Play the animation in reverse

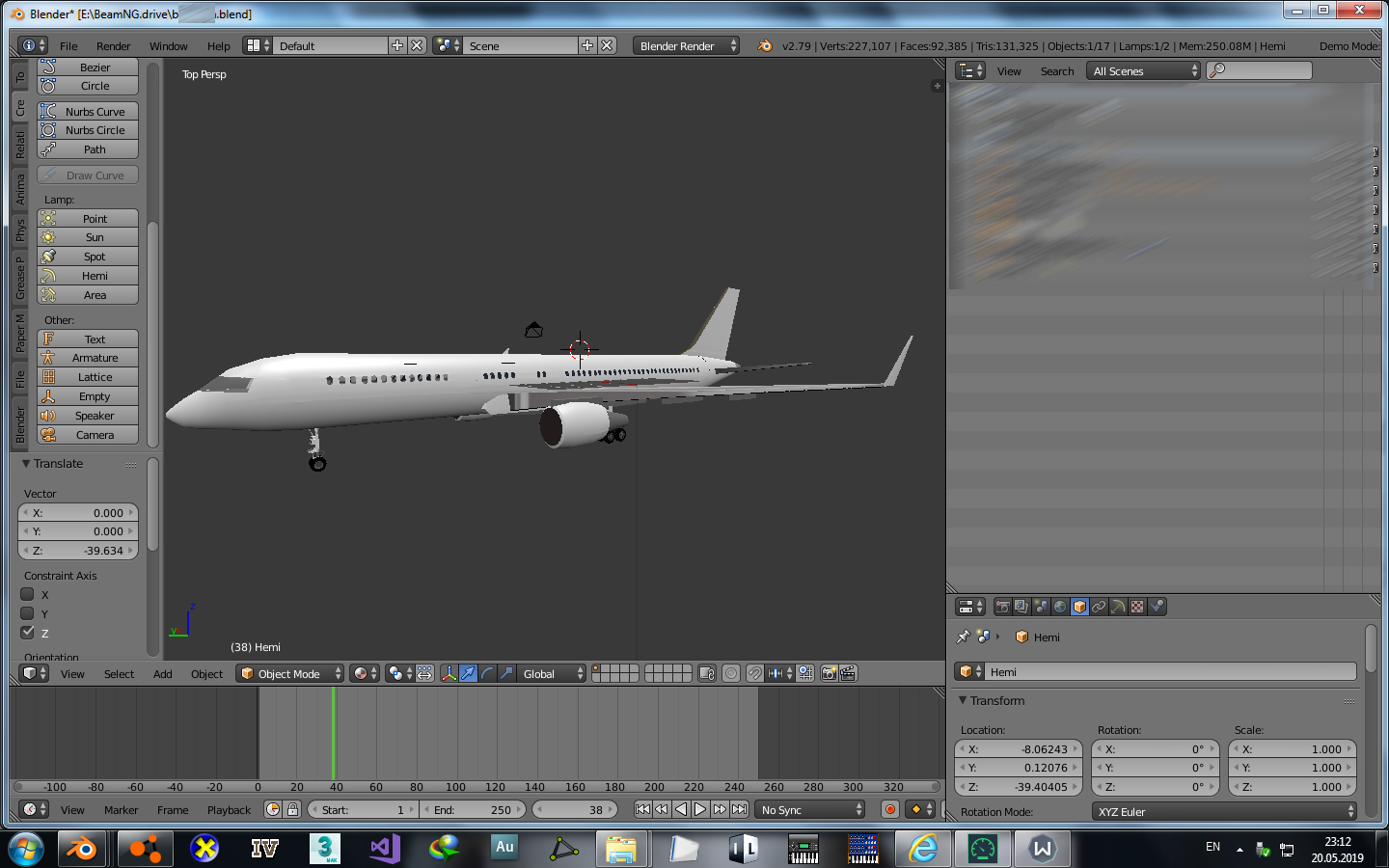point(681,809)
